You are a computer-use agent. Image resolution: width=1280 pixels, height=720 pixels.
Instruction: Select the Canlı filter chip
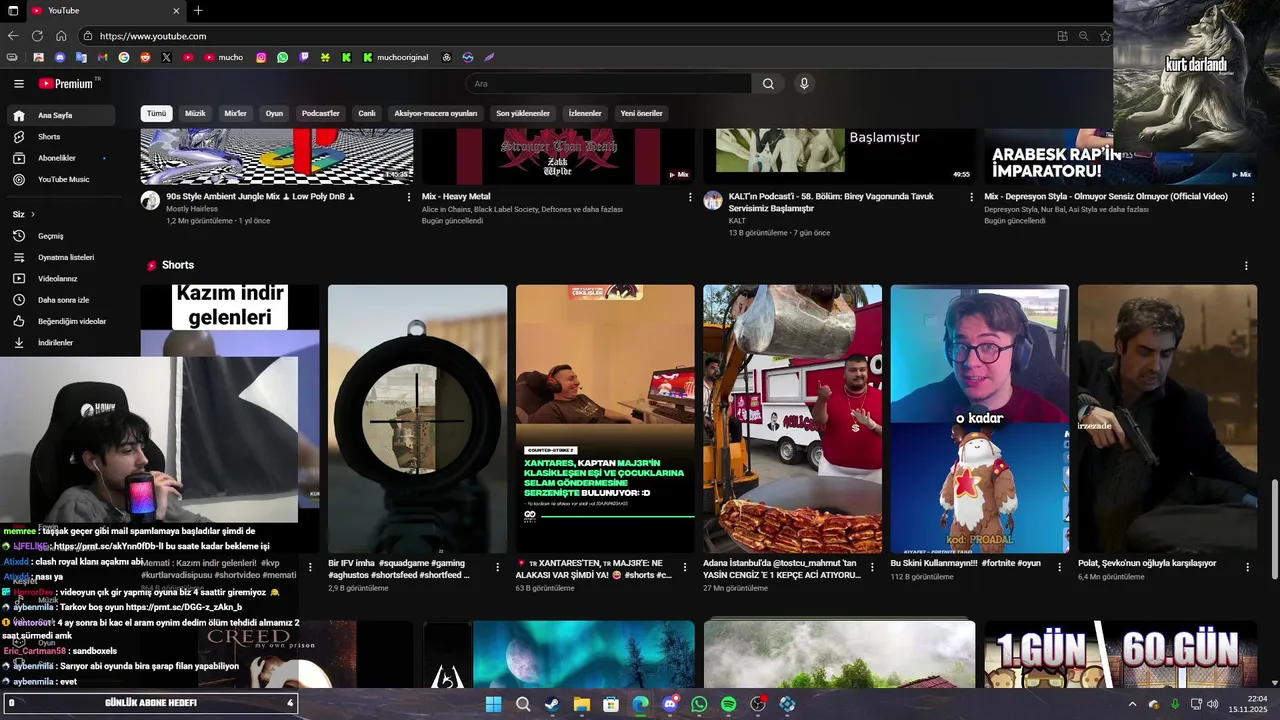[367, 114]
